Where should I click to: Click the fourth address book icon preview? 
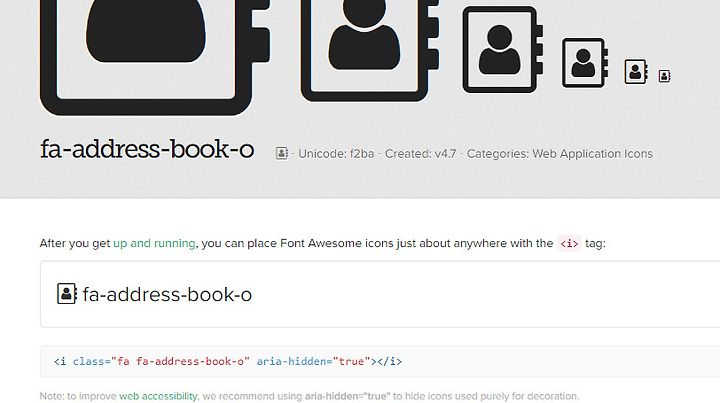click(585, 63)
